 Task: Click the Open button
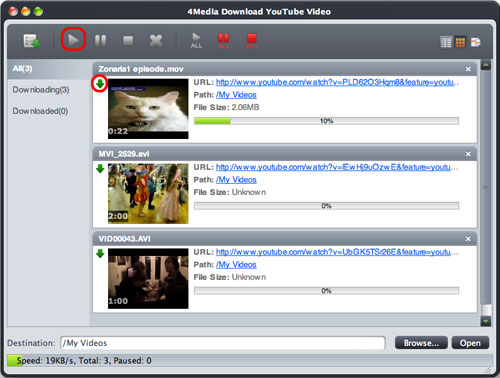[470, 343]
